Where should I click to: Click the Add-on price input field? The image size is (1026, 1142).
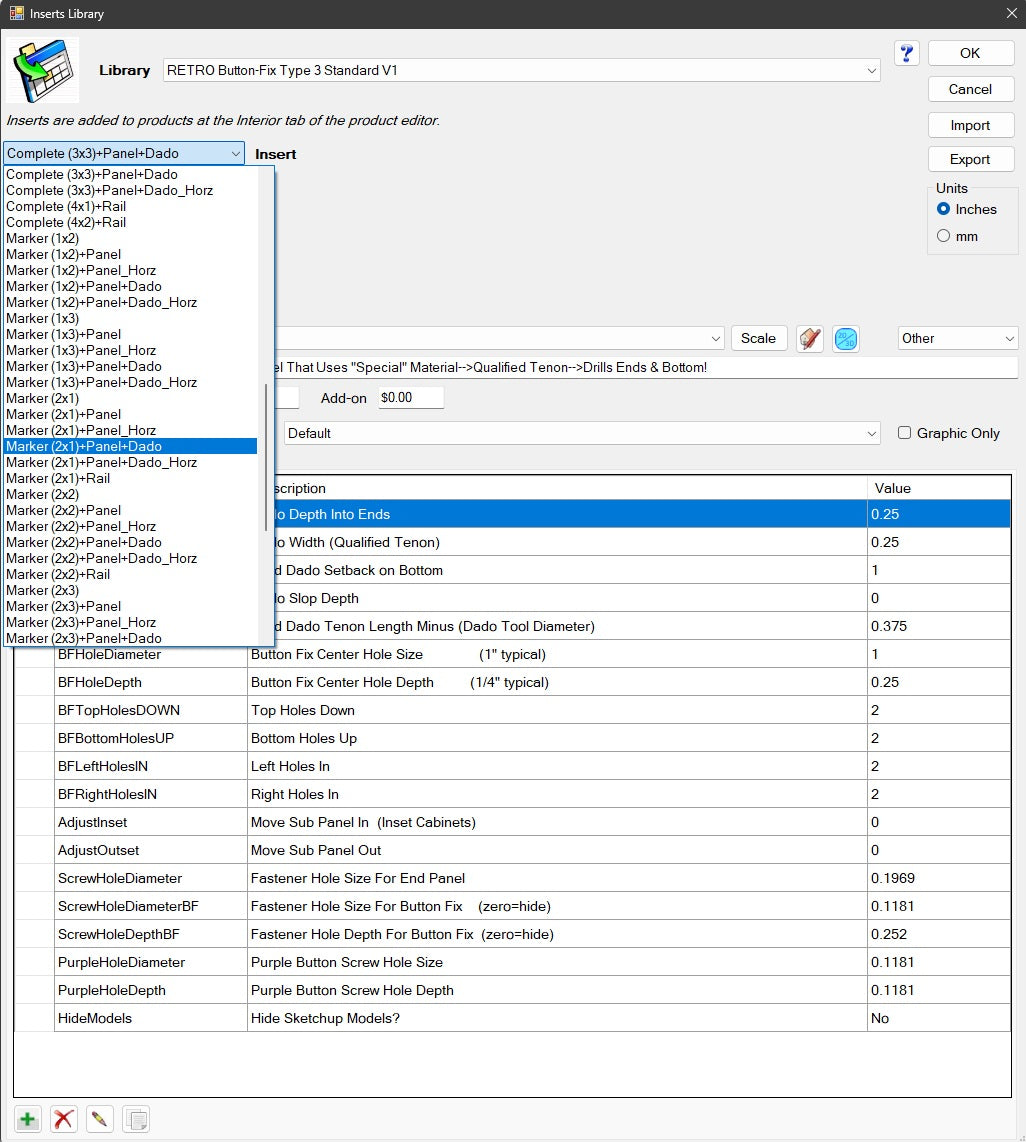point(411,398)
